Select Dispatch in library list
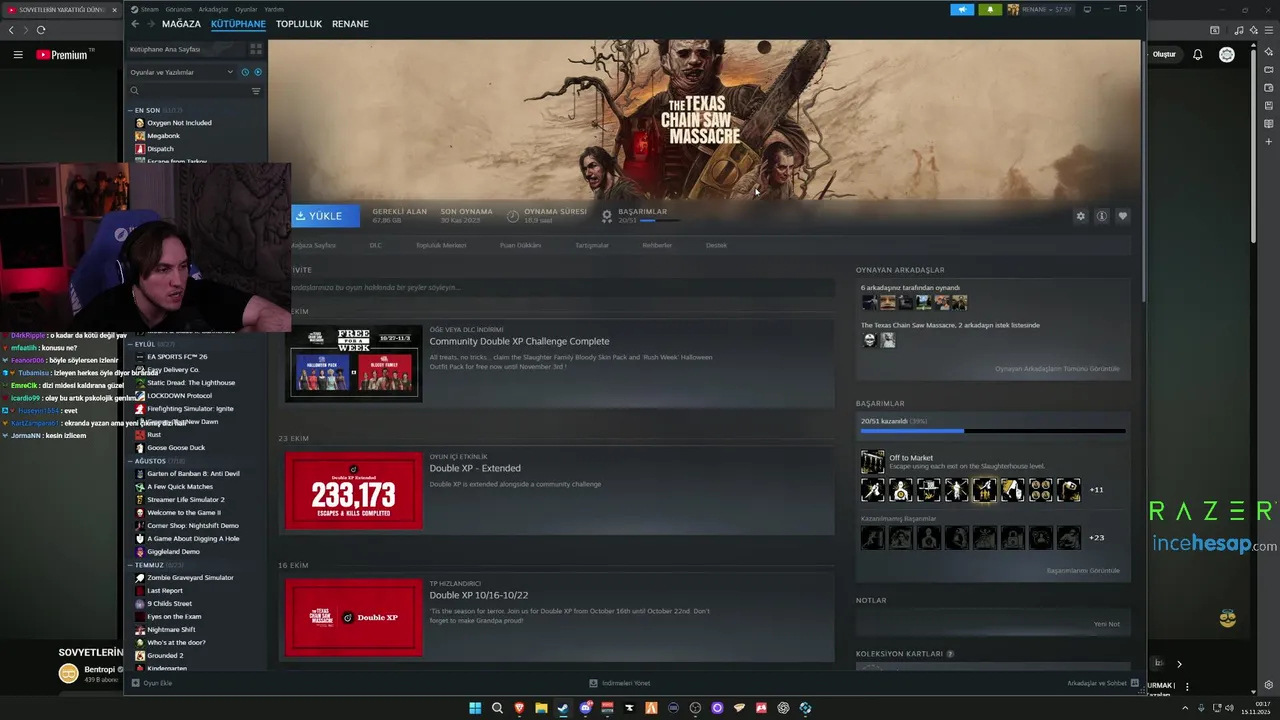This screenshot has width=1280, height=720. 160,149
